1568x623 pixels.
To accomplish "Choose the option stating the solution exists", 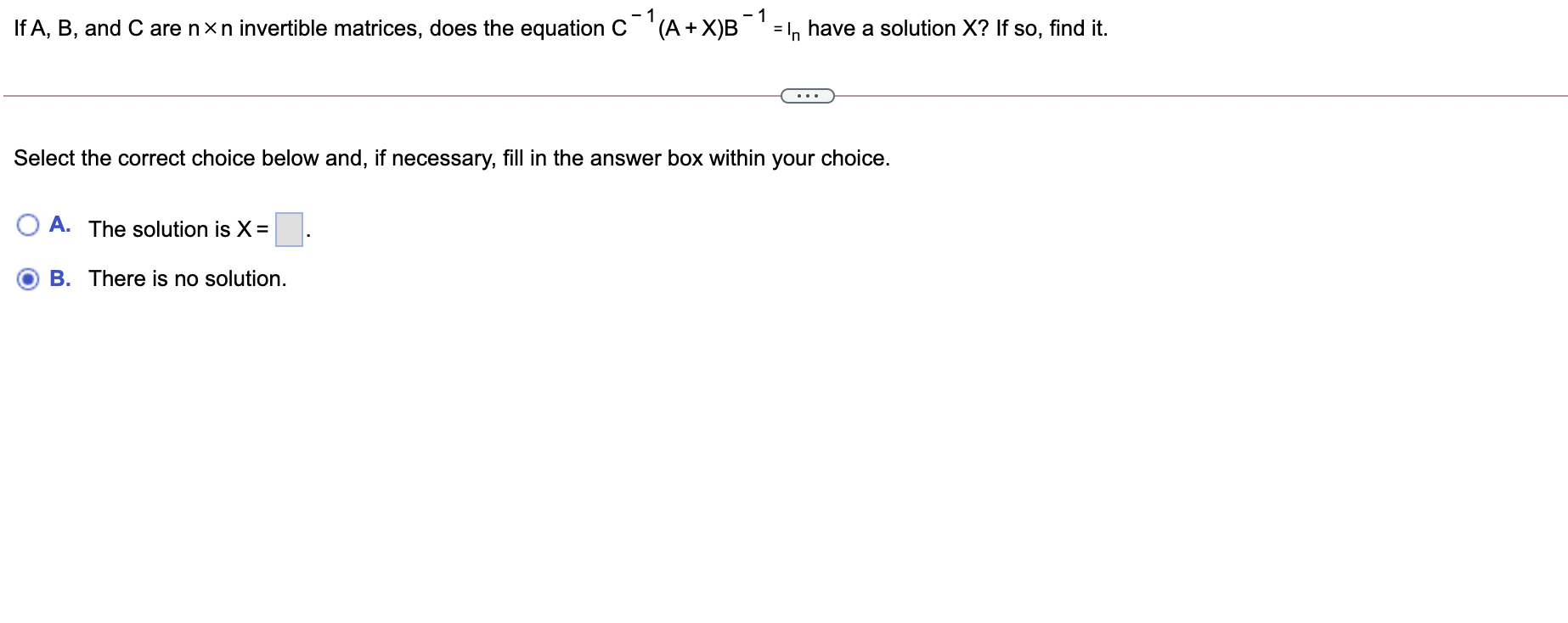I will pyautogui.click(x=29, y=224).
